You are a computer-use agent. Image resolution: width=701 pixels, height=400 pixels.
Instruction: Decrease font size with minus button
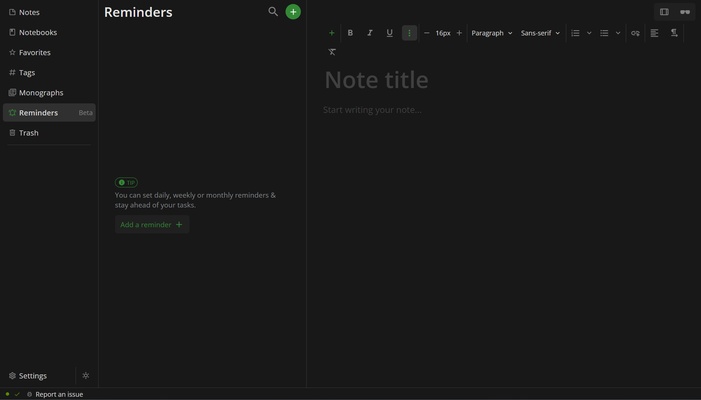point(427,33)
